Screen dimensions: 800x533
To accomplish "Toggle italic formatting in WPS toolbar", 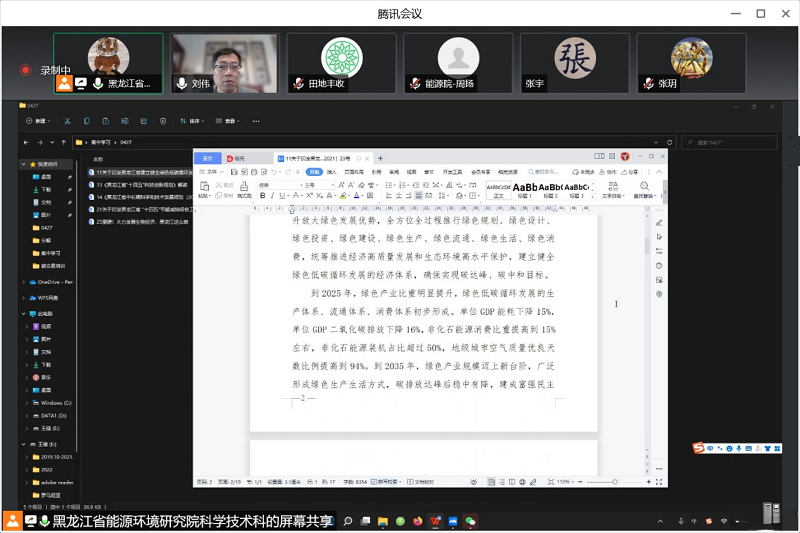I will [272, 195].
